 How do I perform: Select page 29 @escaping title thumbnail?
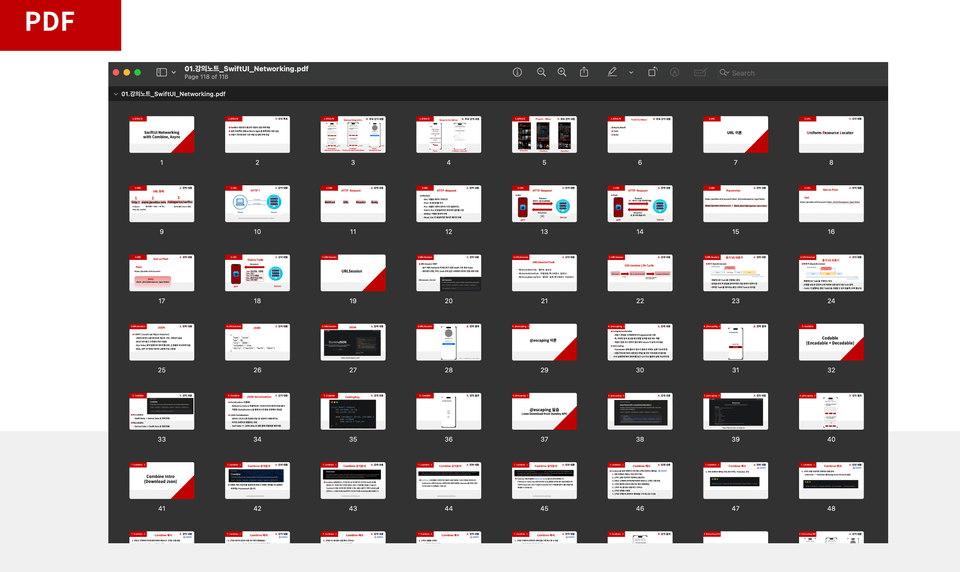544,342
